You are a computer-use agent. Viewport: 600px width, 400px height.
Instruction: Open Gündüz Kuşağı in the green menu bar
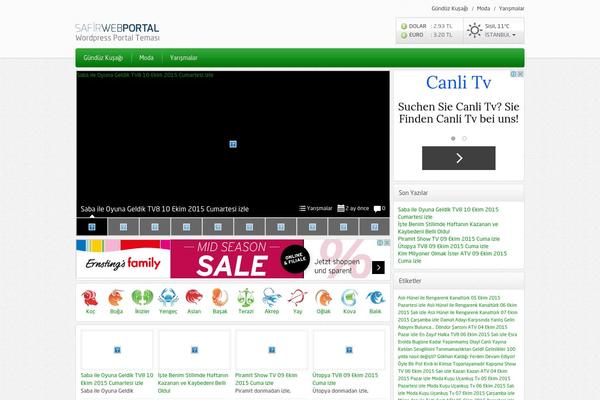pyautogui.click(x=103, y=58)
